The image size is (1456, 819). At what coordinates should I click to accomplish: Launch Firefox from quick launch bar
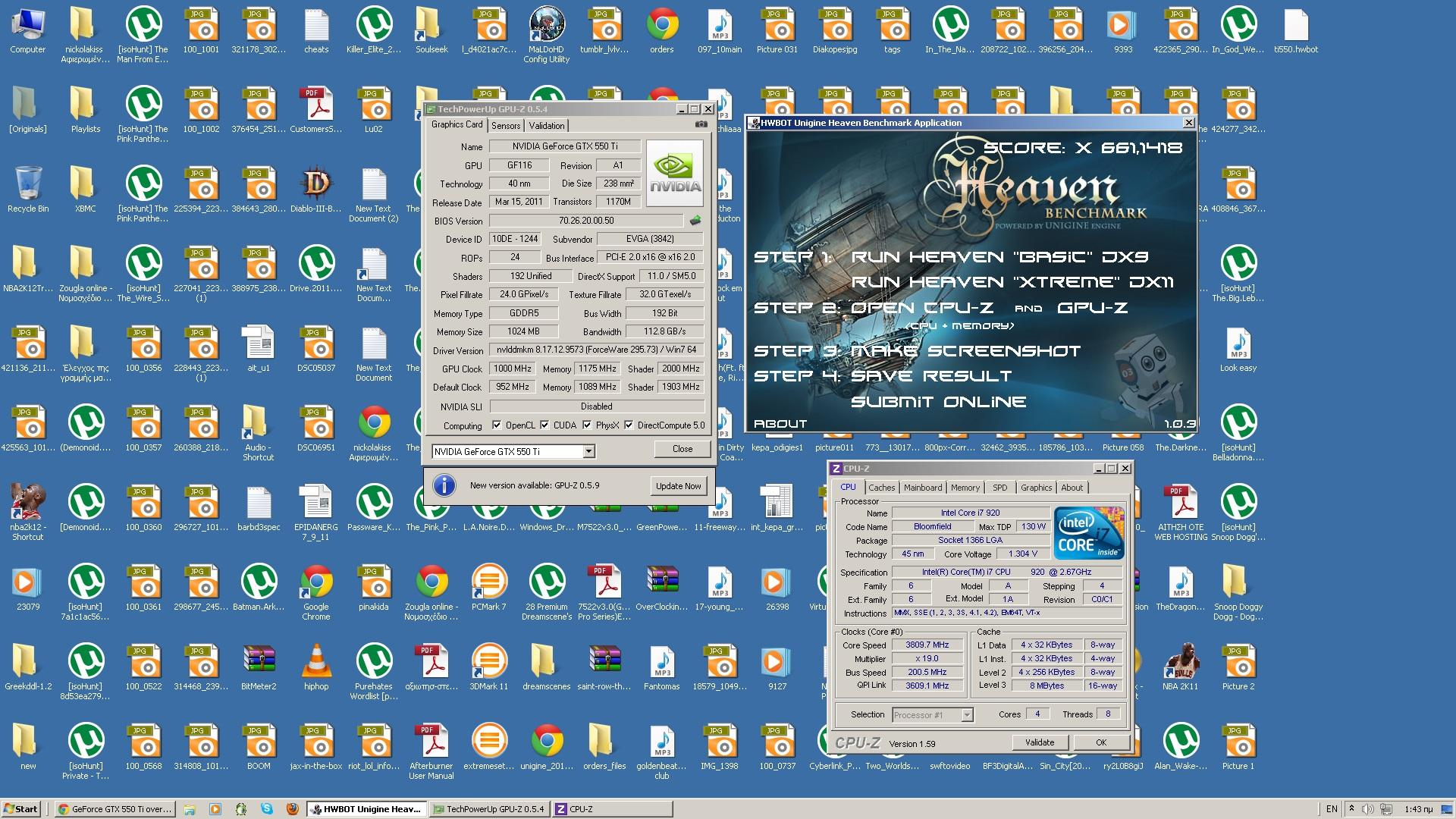tap(293, 809)
